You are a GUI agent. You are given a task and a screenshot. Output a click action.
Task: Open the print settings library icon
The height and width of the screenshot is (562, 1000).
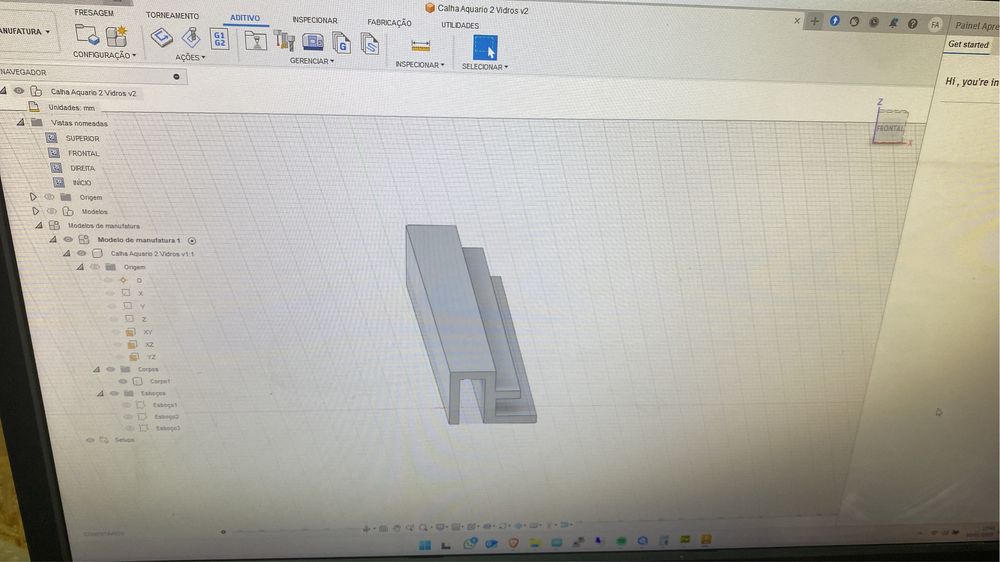[x=256, y=41]
